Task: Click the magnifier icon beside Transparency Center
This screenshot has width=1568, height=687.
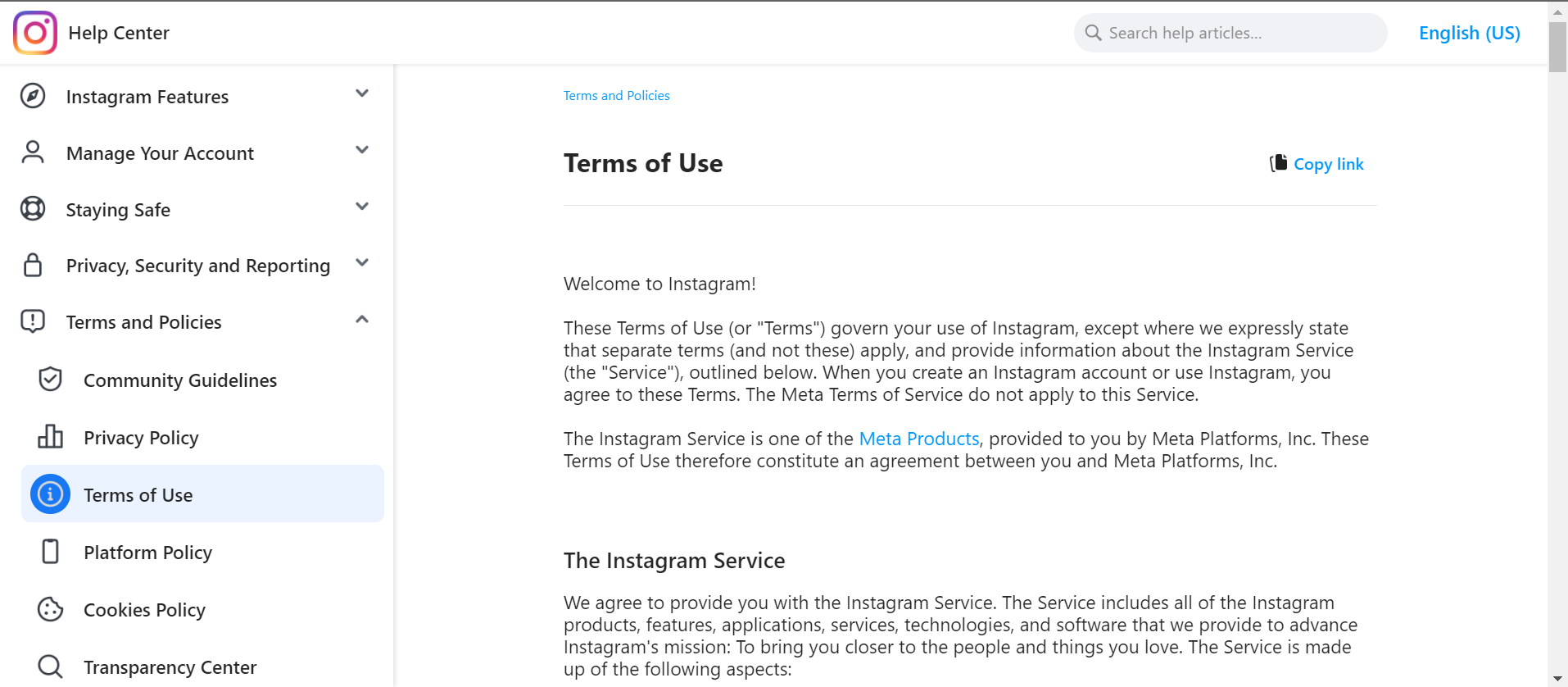Action: [50, 667]
